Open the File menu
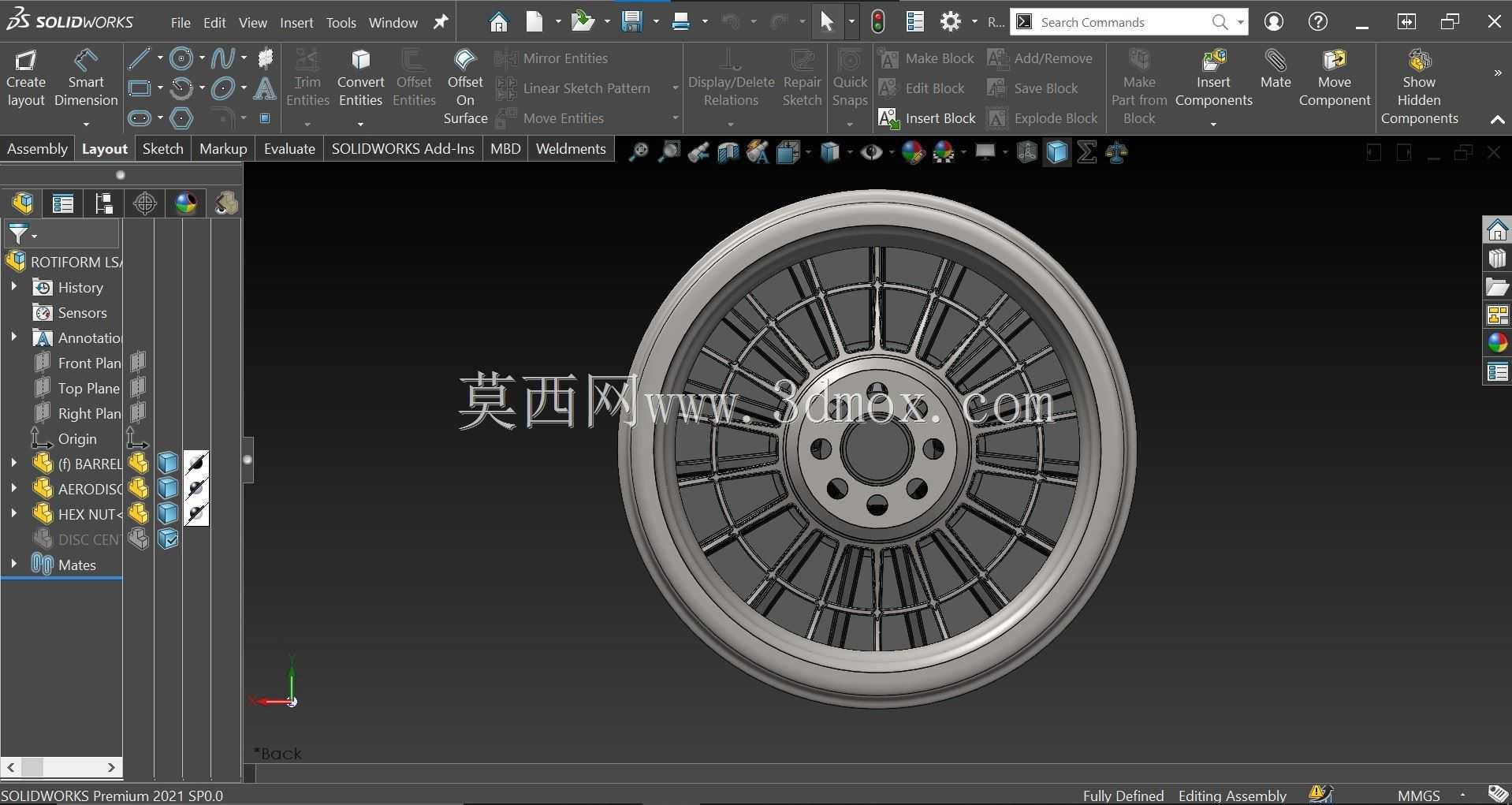The image size is (1512, 805). point(181,23)
